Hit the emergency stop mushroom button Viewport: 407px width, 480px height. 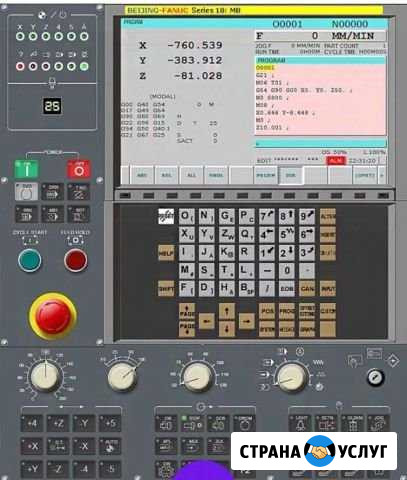tap(53, 316)
